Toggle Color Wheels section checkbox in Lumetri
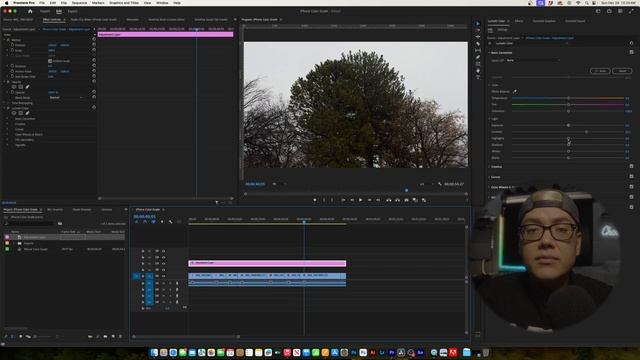 coord(631,187)
